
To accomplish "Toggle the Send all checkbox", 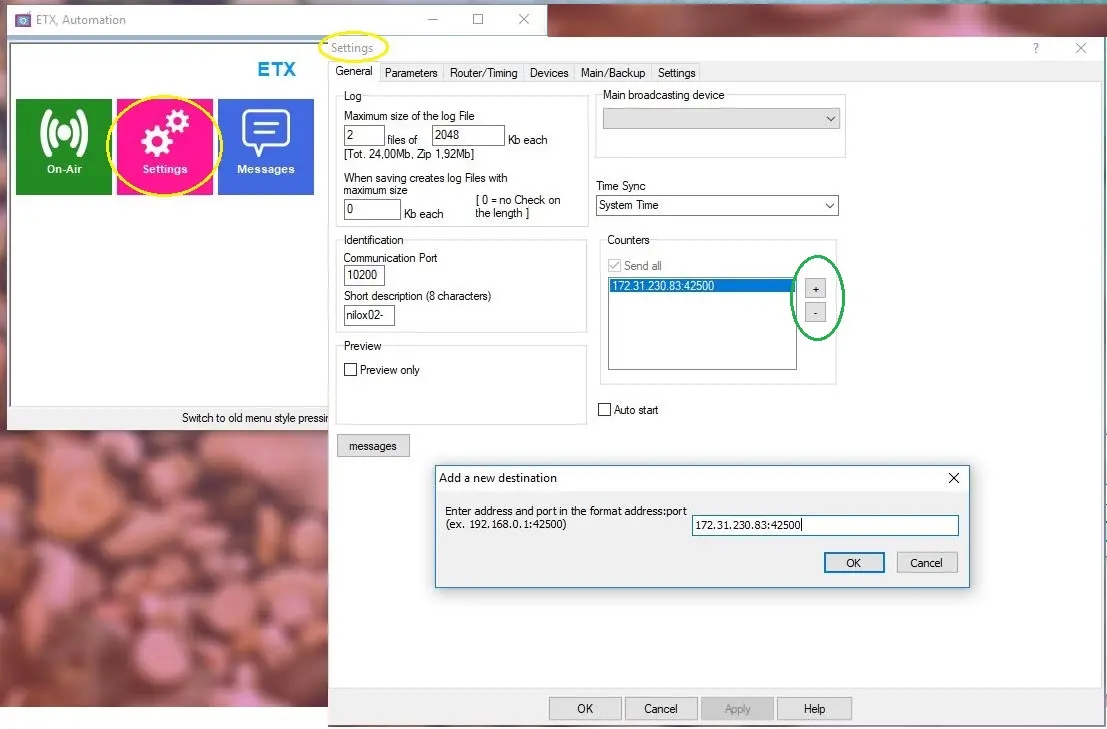I will (615, 266).
